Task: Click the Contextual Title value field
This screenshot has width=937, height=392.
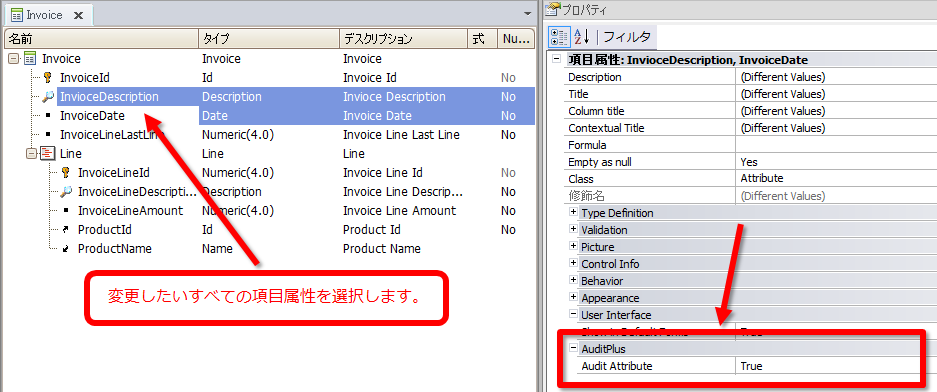Action: [837, 128]
